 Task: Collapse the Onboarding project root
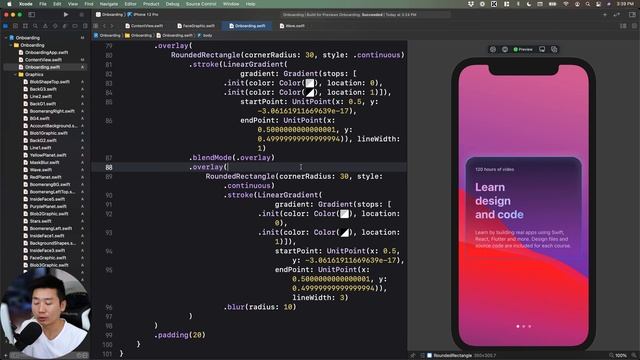tap(6, 38)
